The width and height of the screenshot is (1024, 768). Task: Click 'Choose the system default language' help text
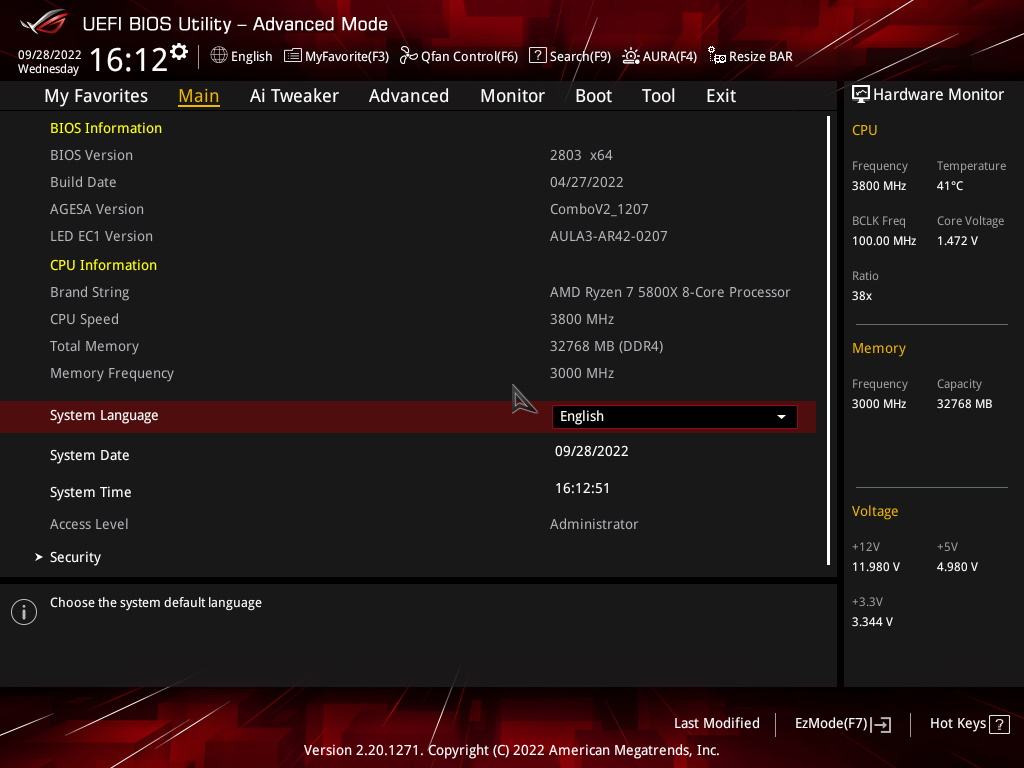pyautogui.click(x=155, y=603)
